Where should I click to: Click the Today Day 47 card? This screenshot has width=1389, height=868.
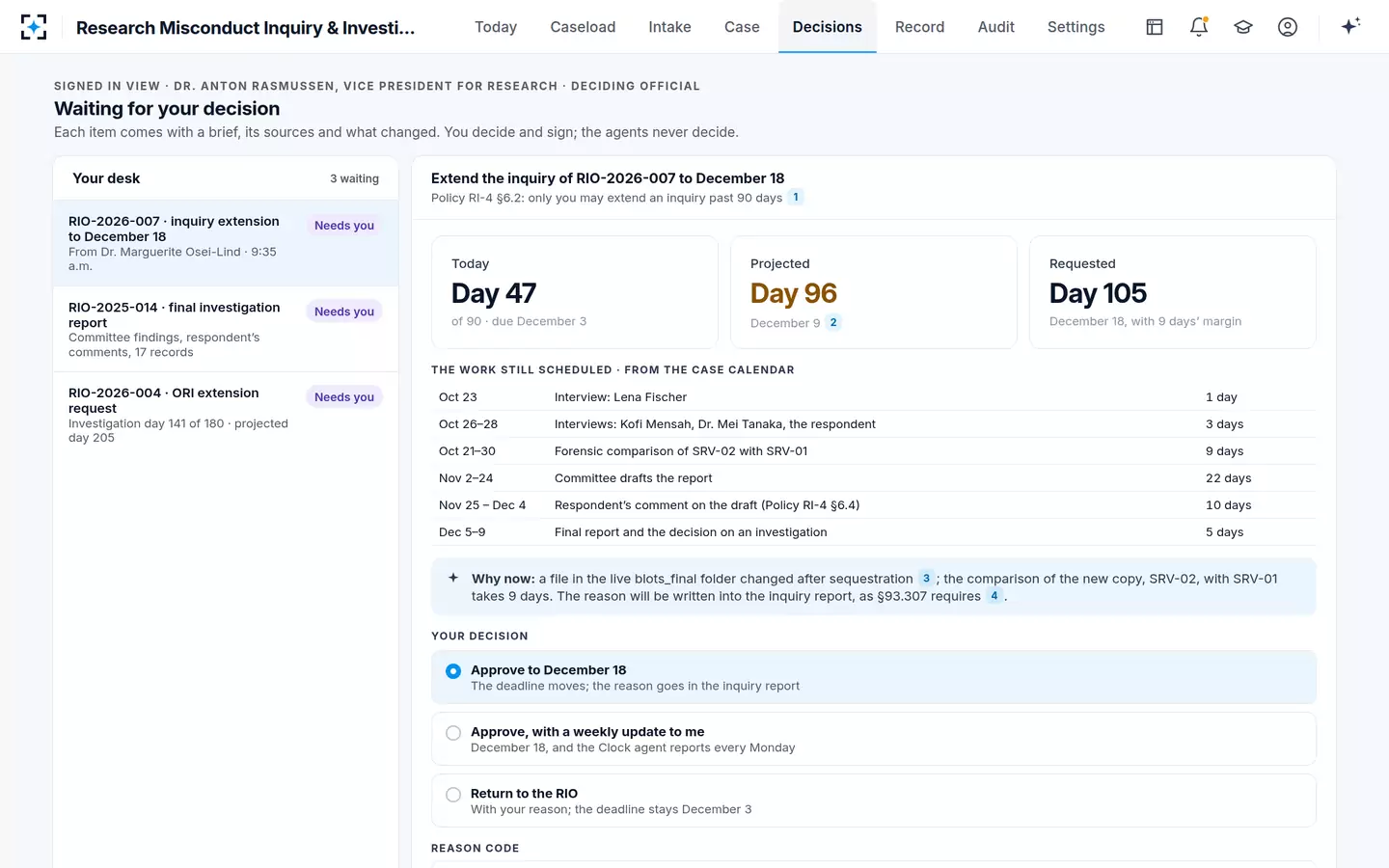click(575, 292)
